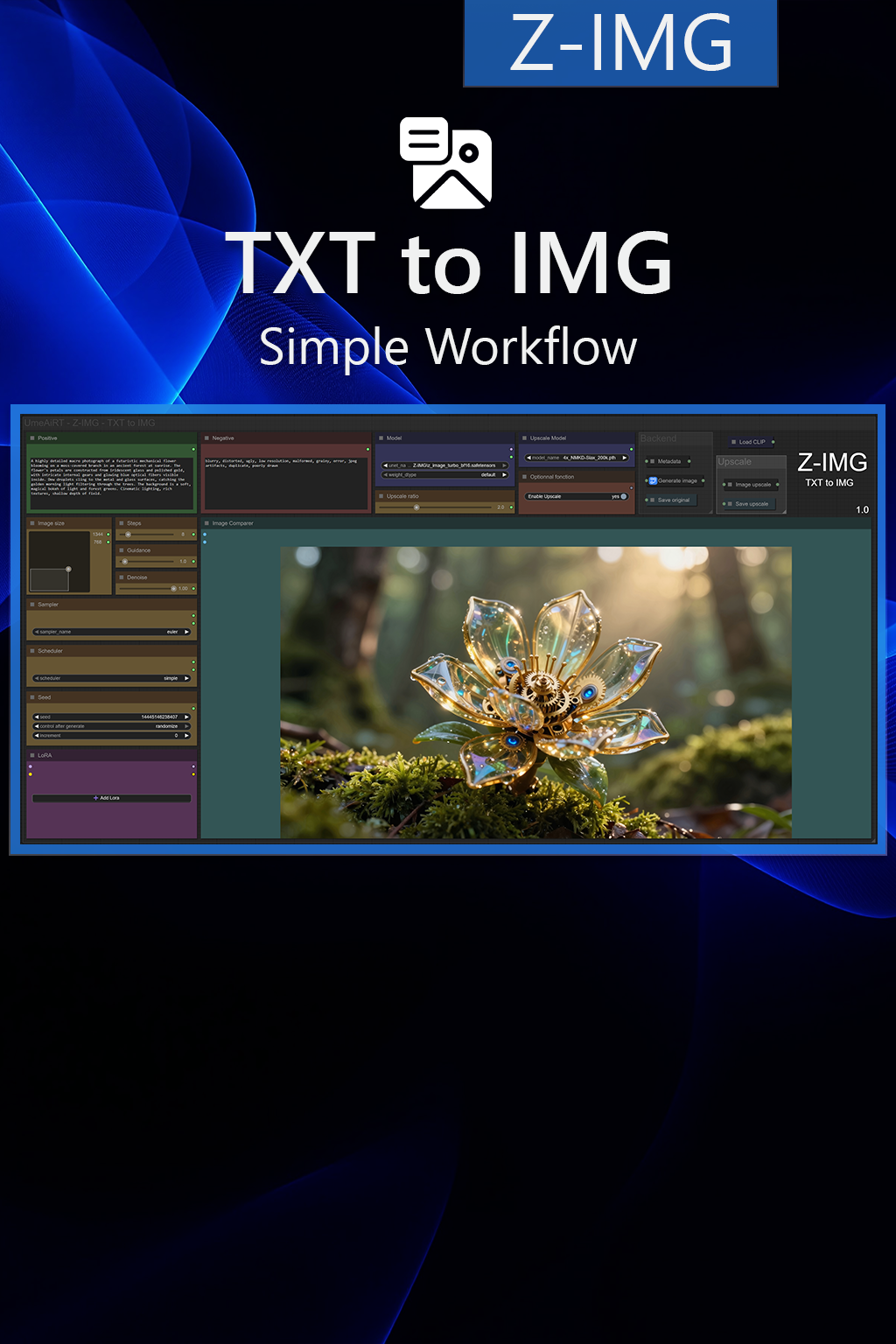This screenshot has height=1344, width=896.
Task: Collapse the Model node via its title dot
Action: coord(381,438)
